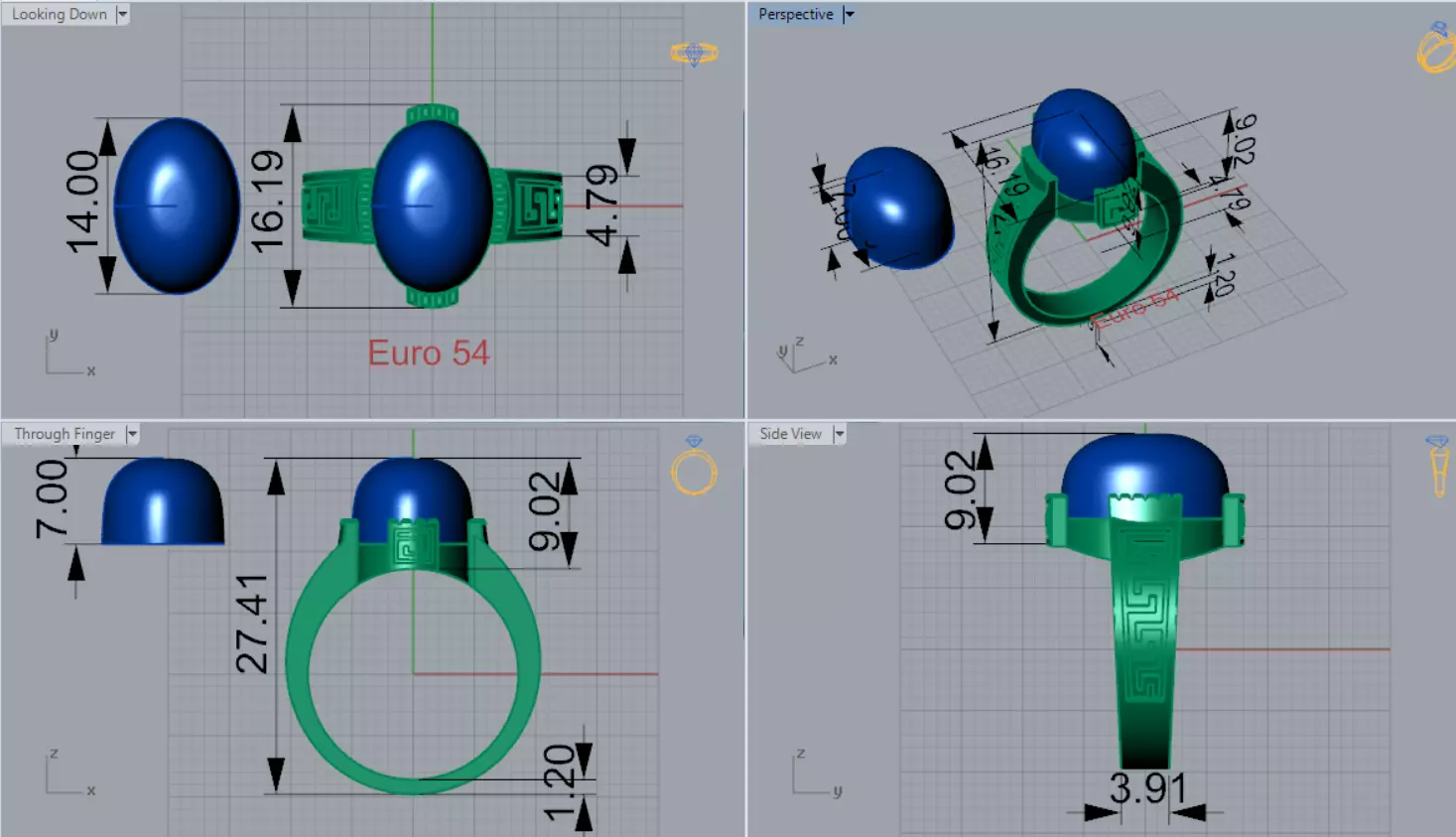Select the 9.02 dimension in Side View
Screen dimensions: 1456x837
960,489
